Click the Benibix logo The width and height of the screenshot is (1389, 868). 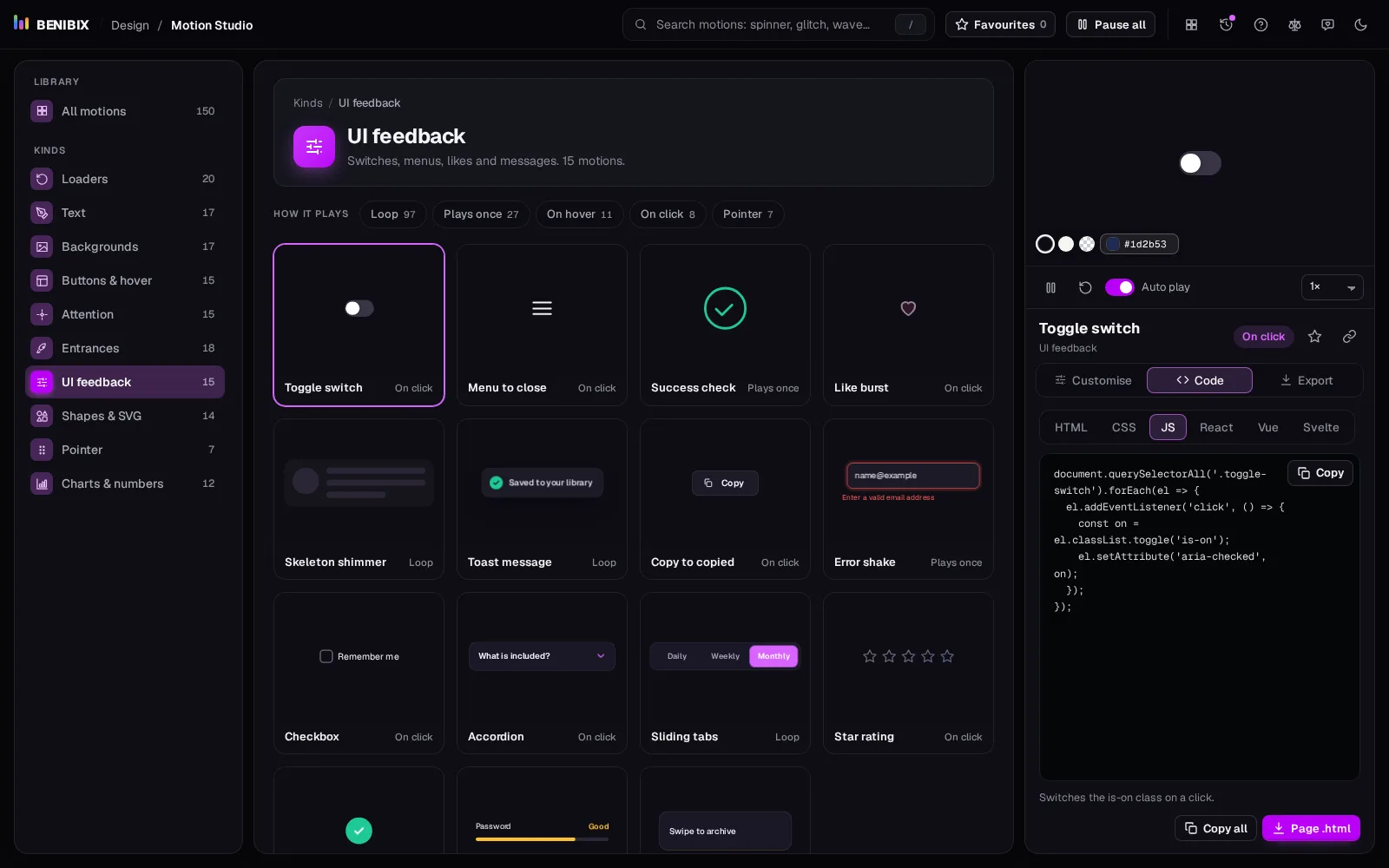coord(51,24)
